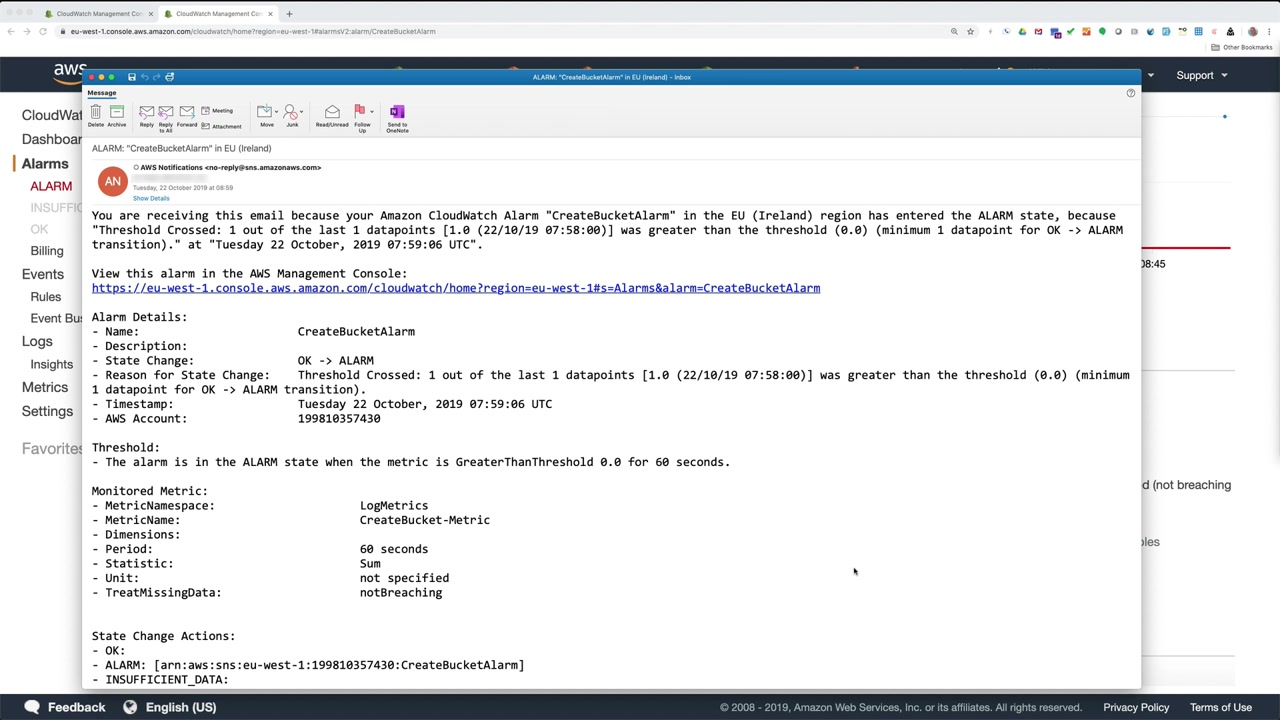Expand the Junk options dropdown arrow

[303, 112]
